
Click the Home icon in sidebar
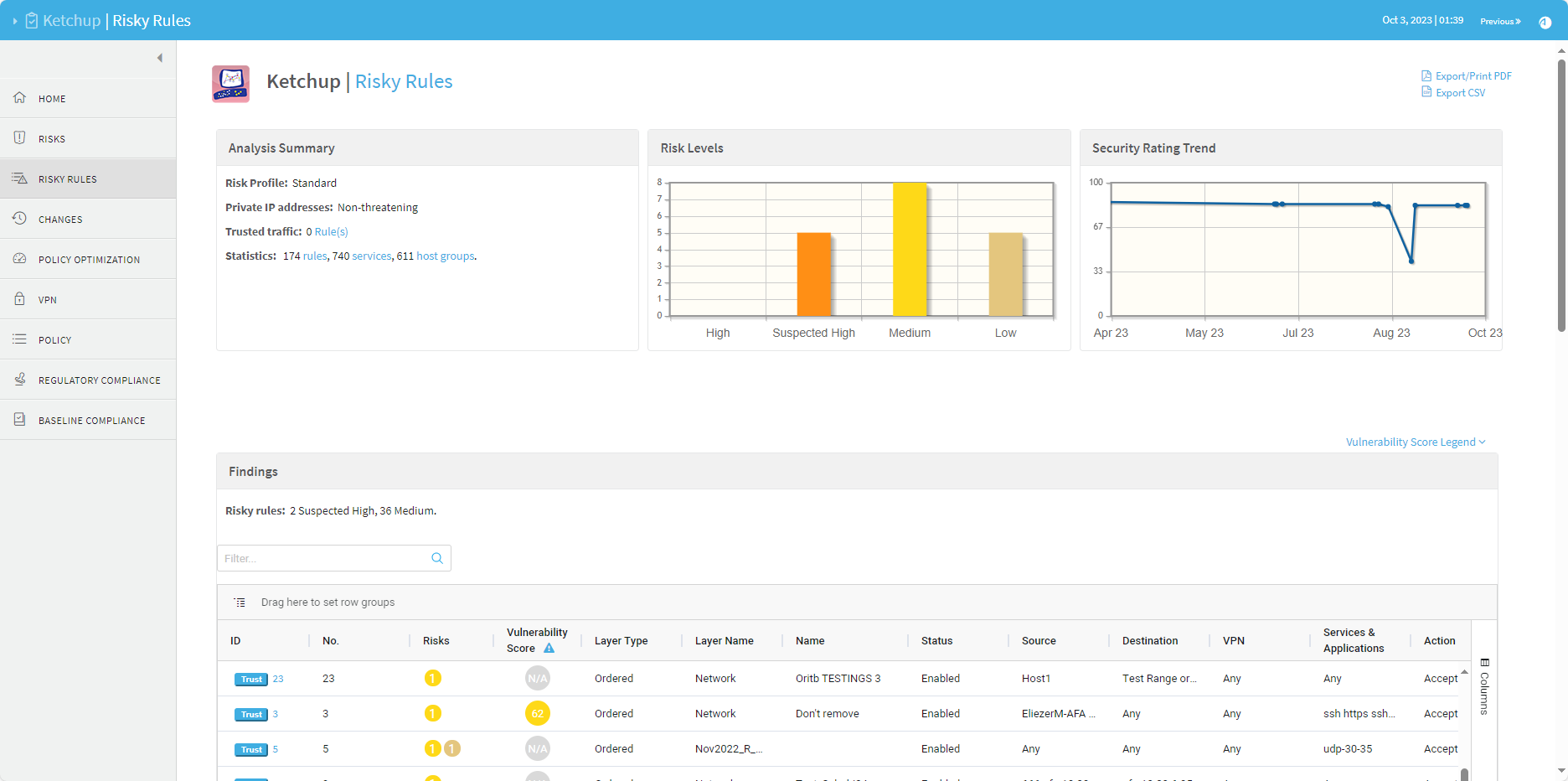[x=19, y=98]
